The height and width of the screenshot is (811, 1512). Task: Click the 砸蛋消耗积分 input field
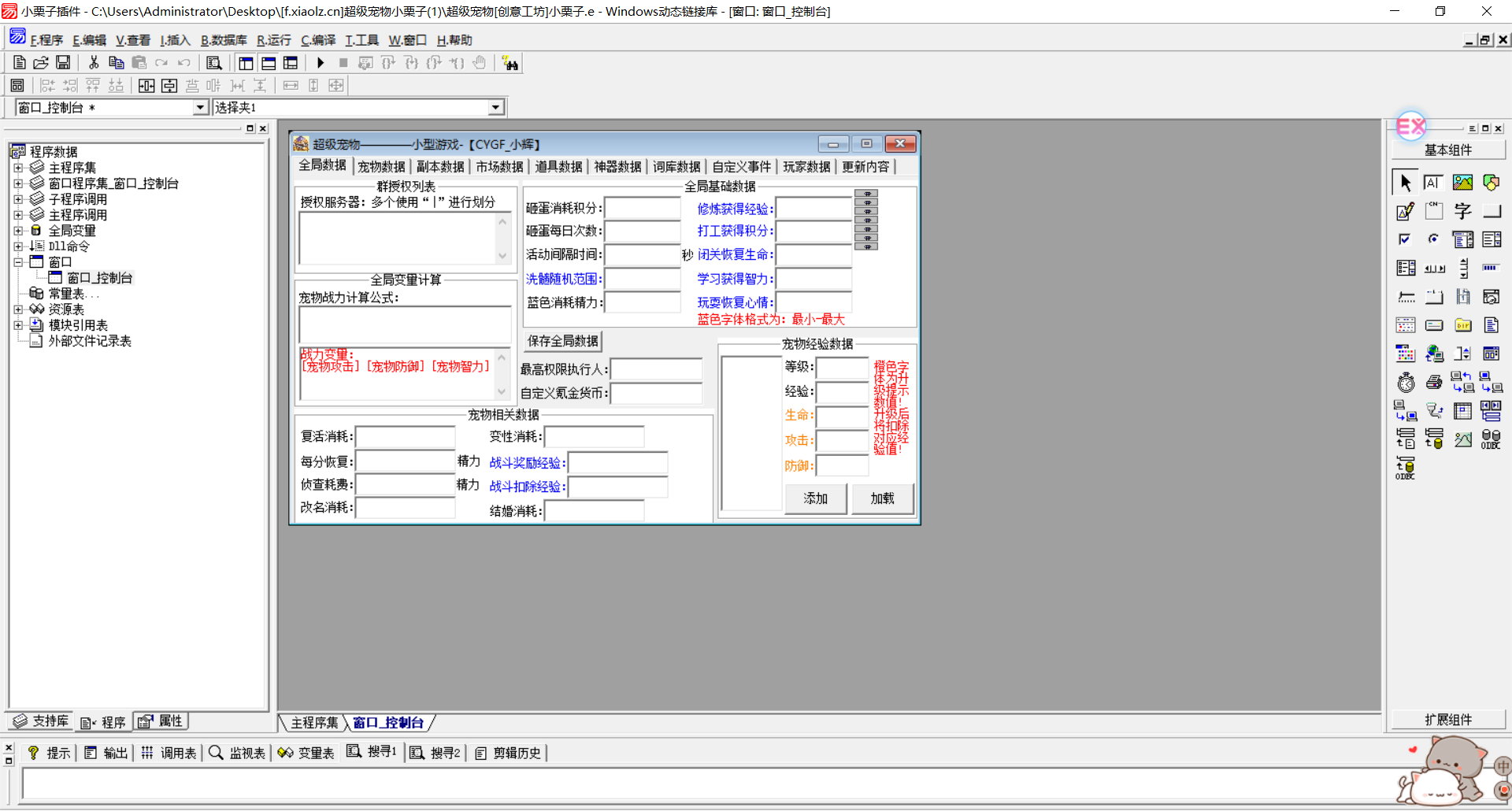pos(642,209)
